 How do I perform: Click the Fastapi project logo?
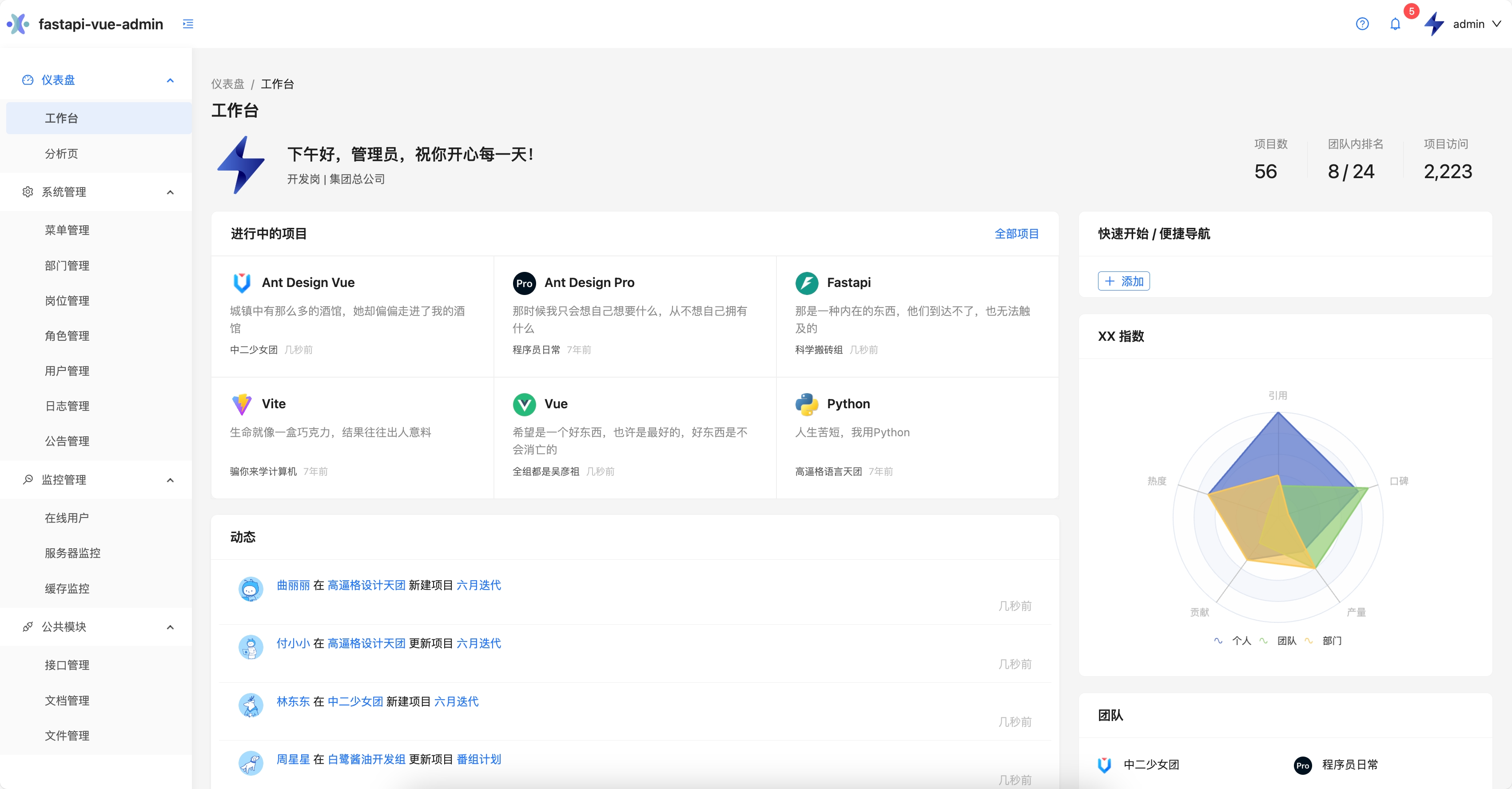pyautogui.click(x=807, y=283)
